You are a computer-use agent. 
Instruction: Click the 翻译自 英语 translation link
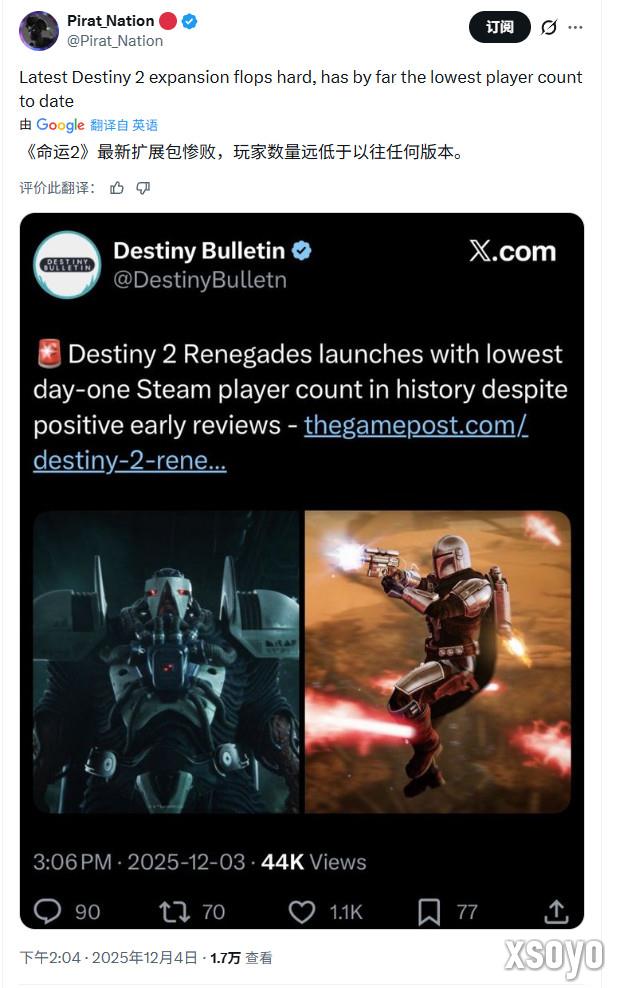pyautogui.click(x=124, y=125)
